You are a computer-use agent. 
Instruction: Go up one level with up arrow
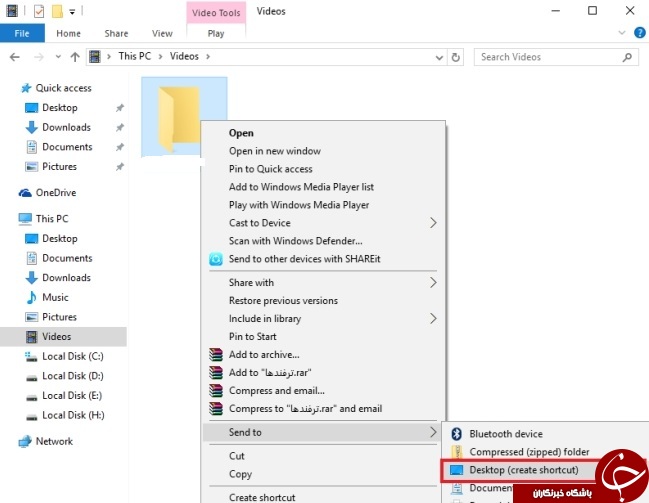click(x=75, y=57)
